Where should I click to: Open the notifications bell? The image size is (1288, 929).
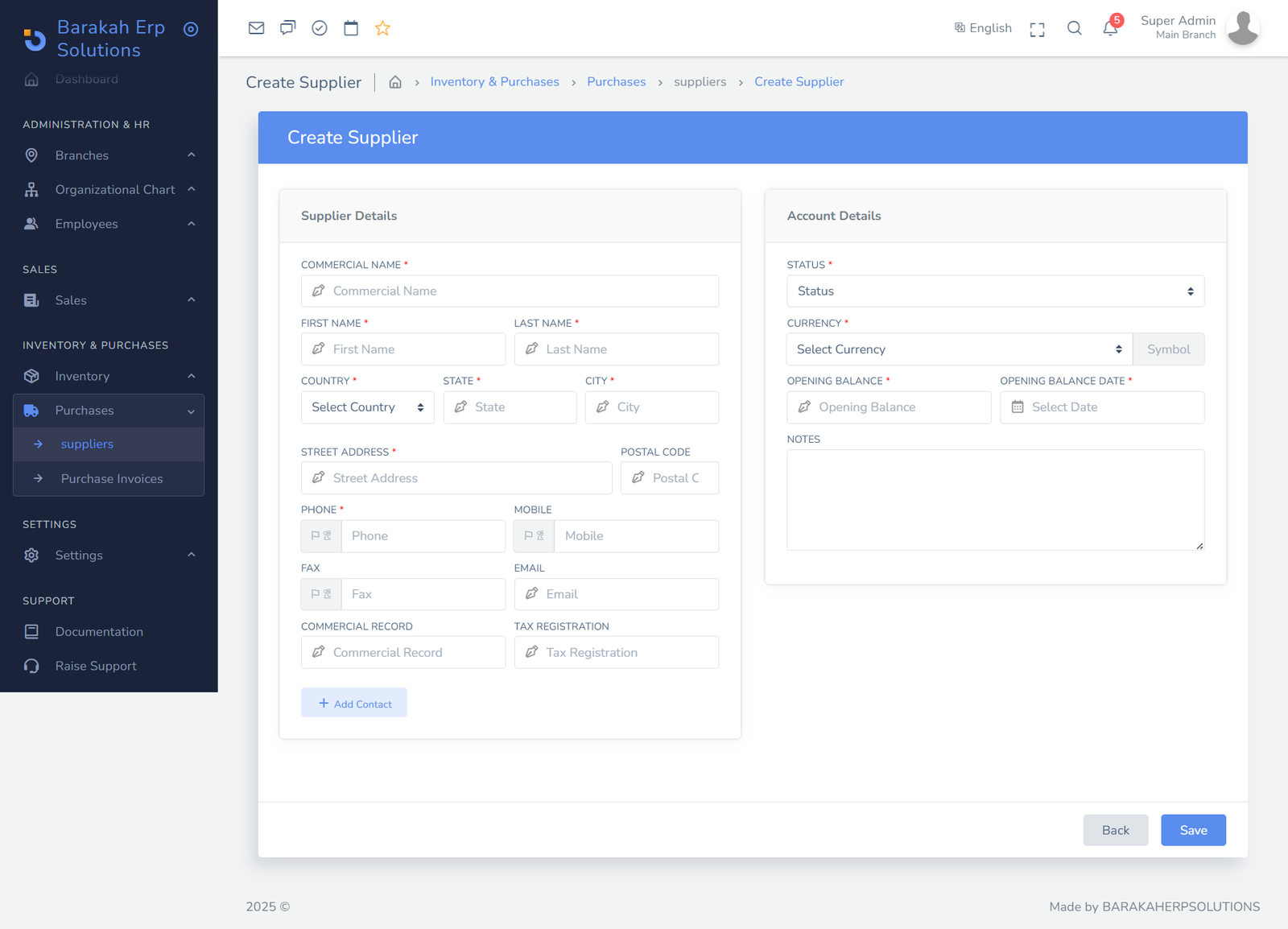tap(1110, 29)
